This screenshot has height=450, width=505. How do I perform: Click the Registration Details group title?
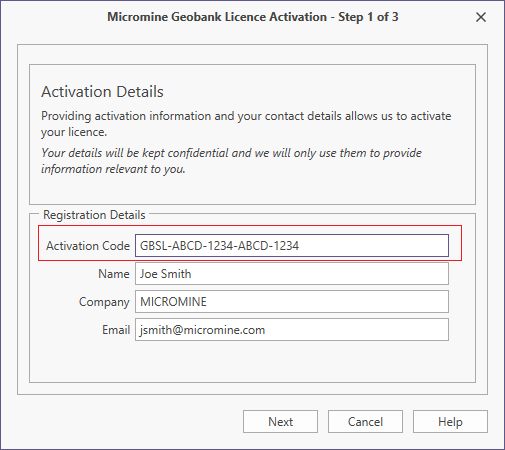tap(94, 215)
